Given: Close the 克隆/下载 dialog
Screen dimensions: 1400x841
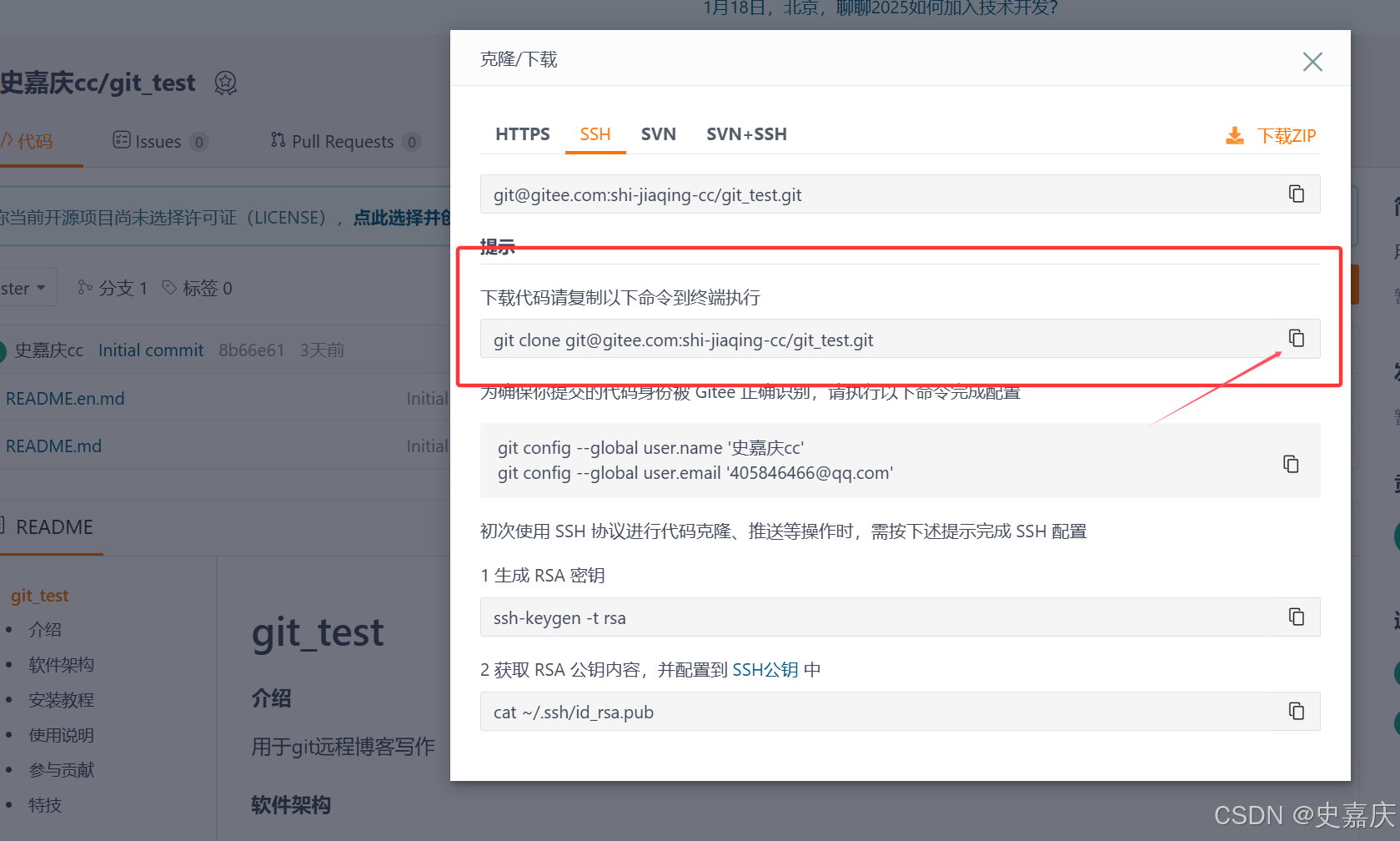Looking at the screenshot, I should coord(1312,62).
